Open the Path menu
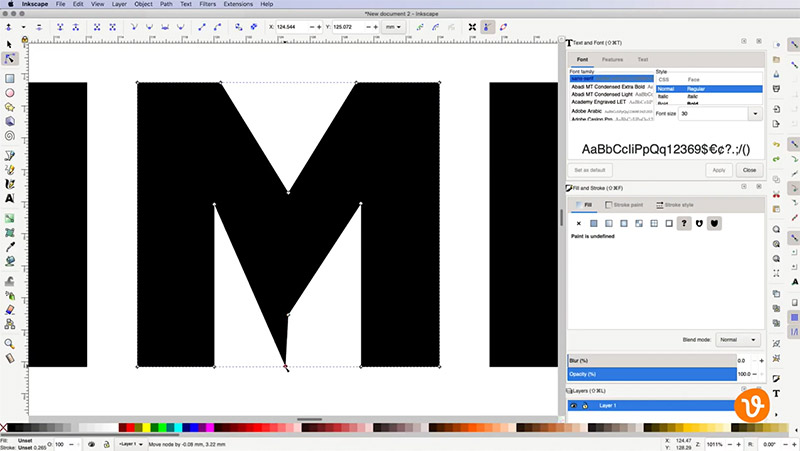 [x=166, y=4]
